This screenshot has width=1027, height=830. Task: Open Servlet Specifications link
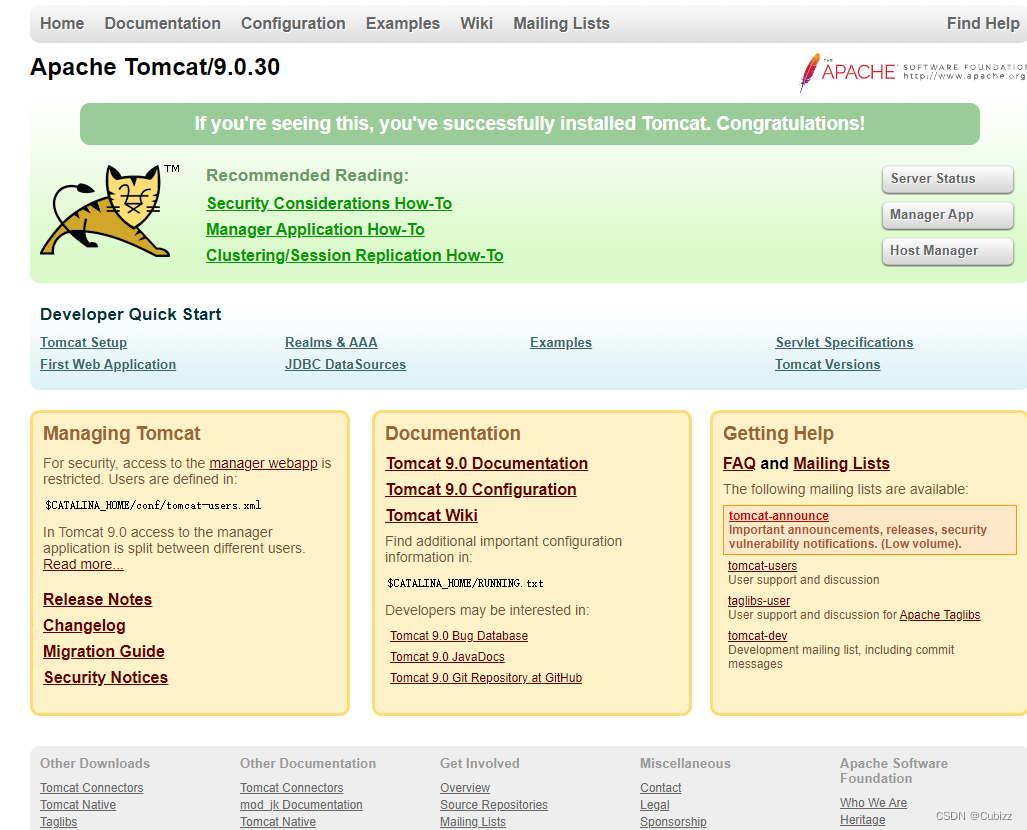(x=844, y=343)
